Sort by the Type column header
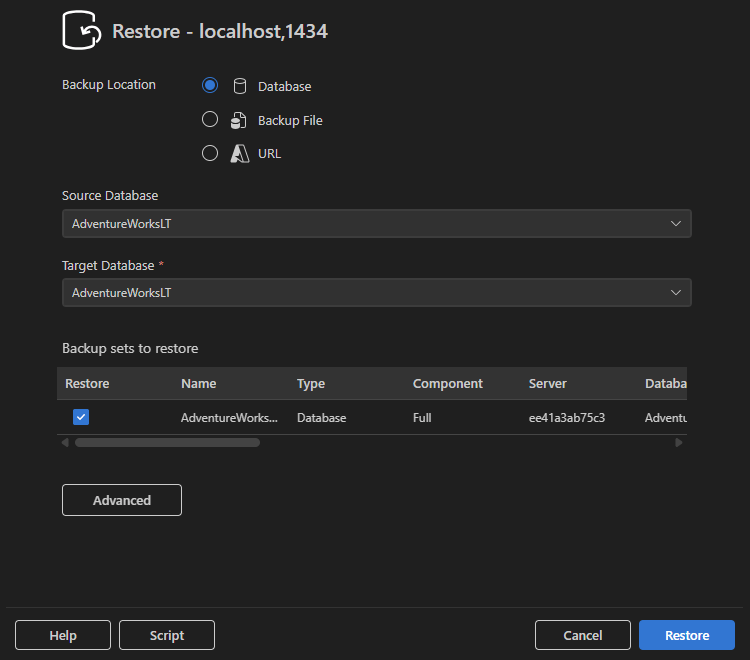 [x=311, y=384]
